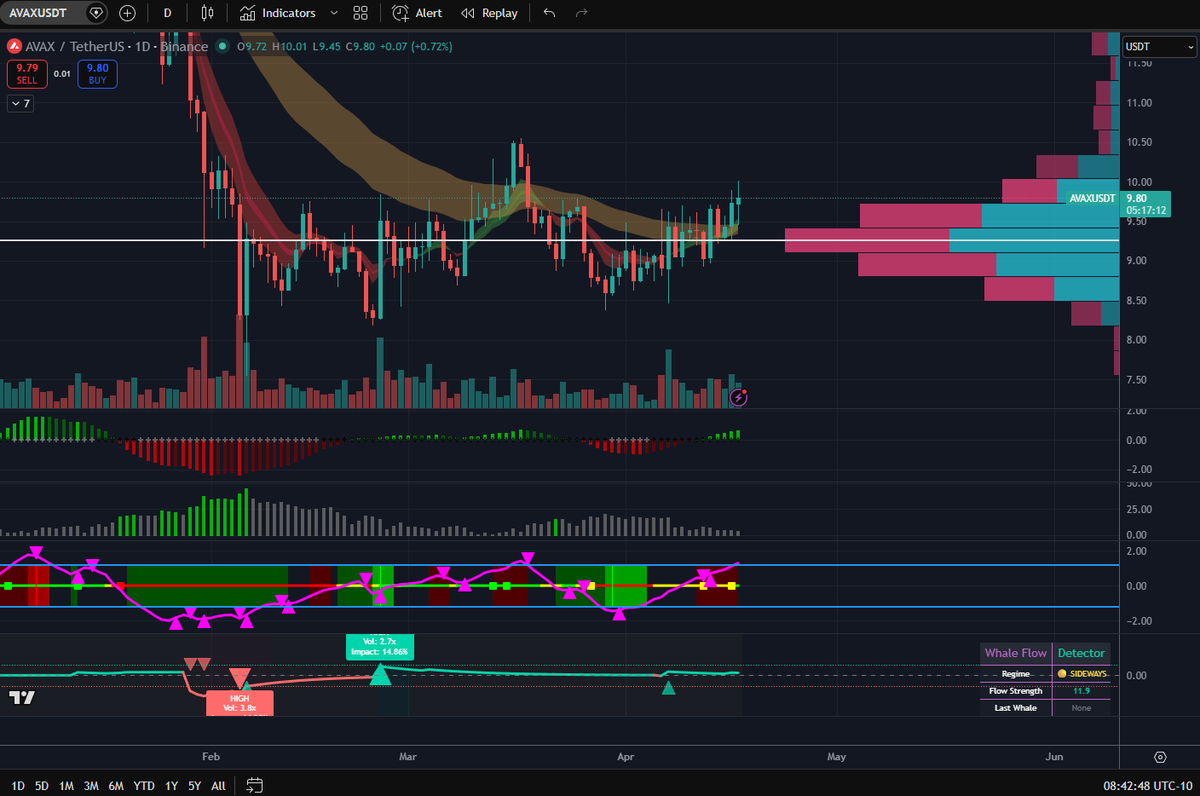Click the Flow Strength 11.9 value
1200x796 pixels.
(1081, 691)
